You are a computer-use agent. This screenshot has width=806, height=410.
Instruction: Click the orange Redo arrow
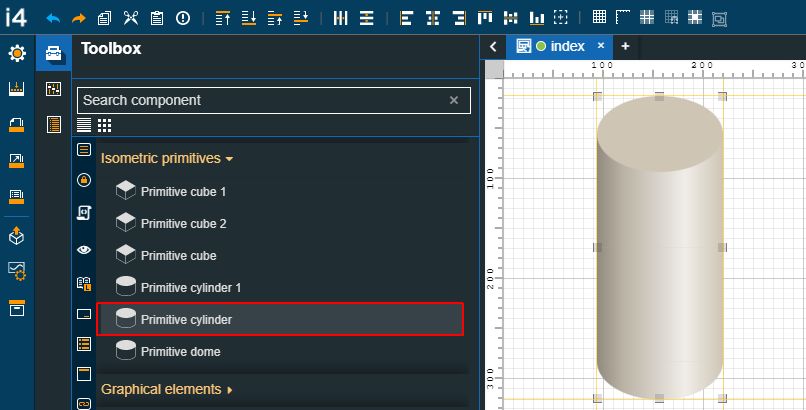(x=79, y=18)
